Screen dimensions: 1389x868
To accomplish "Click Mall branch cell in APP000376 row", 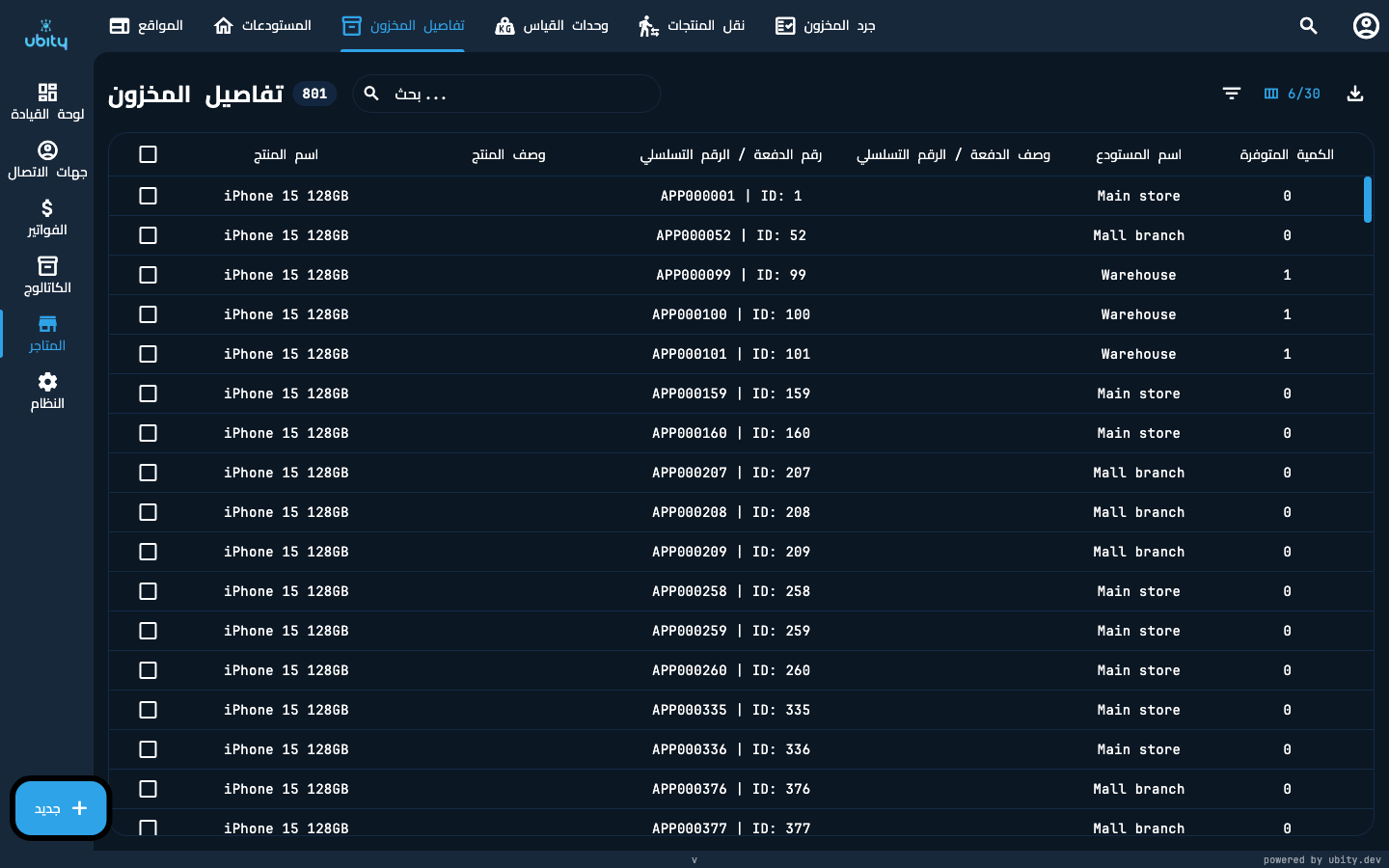I will pyautogui.click(x=1139, y=789).
